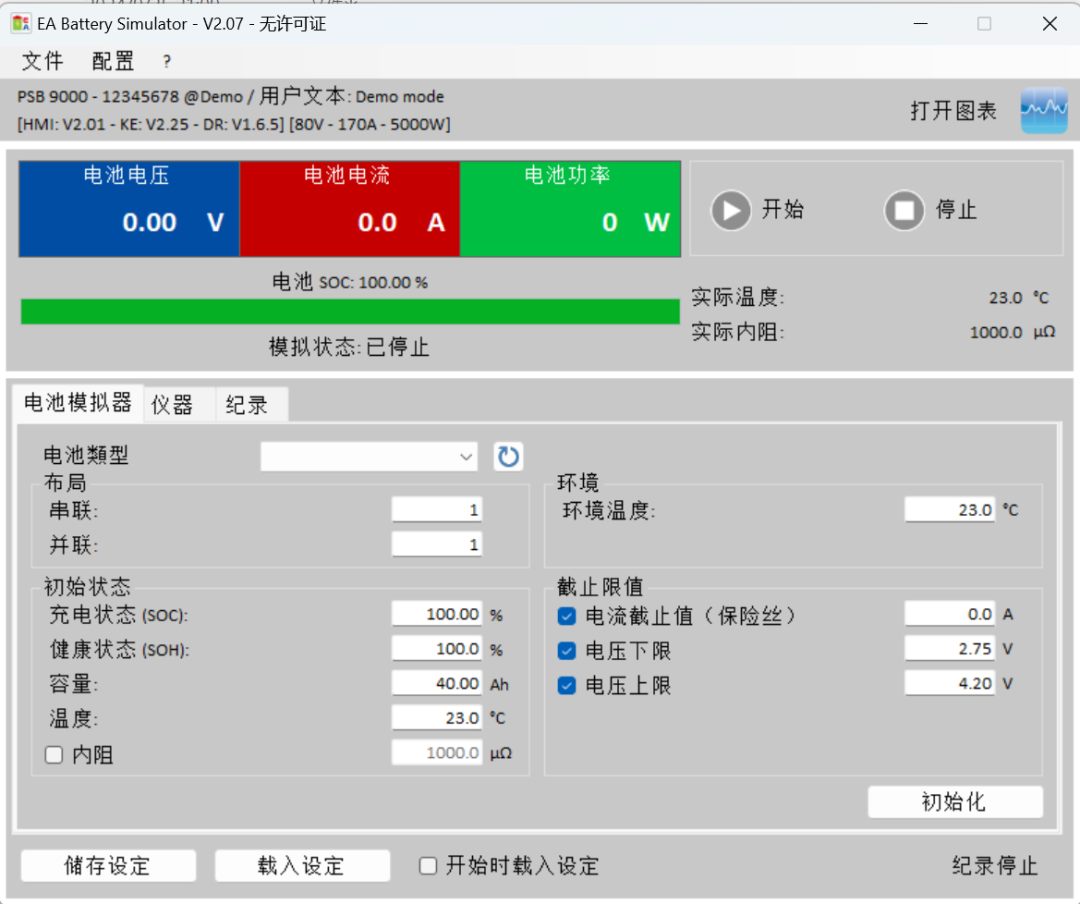Click the 容量 input field

click(x=437, y=684)
